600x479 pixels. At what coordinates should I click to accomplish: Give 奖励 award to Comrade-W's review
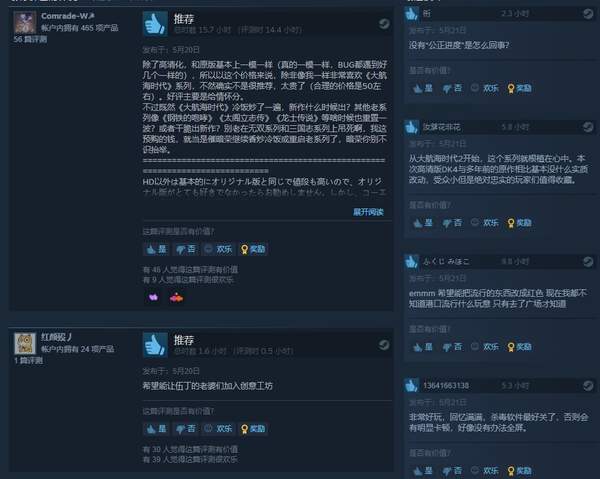pos(253,249)
